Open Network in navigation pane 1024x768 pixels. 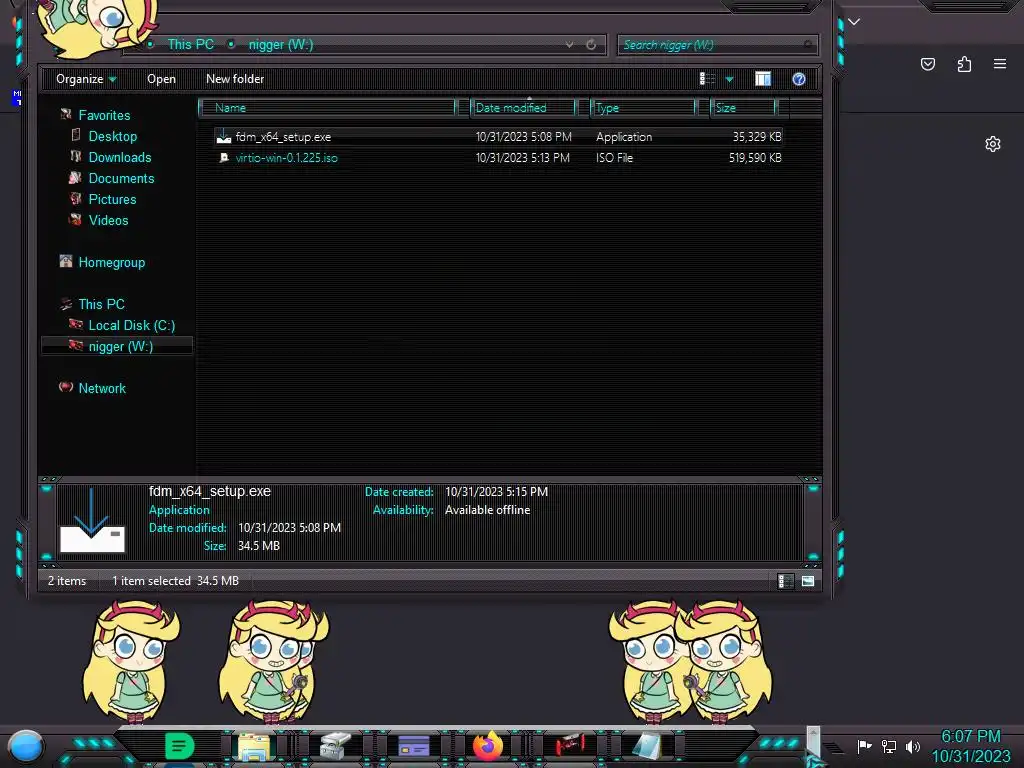[x=102, y=388]
